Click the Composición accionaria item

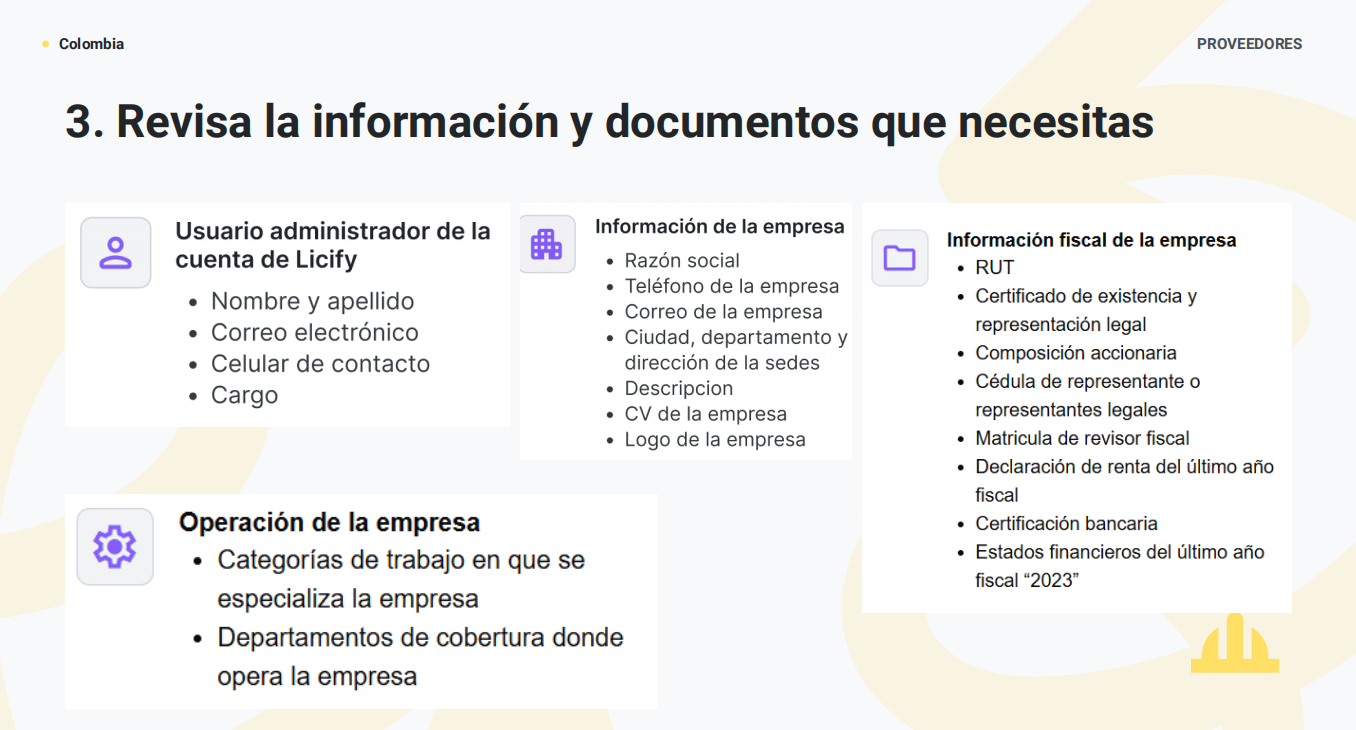tap(1076, 353)
